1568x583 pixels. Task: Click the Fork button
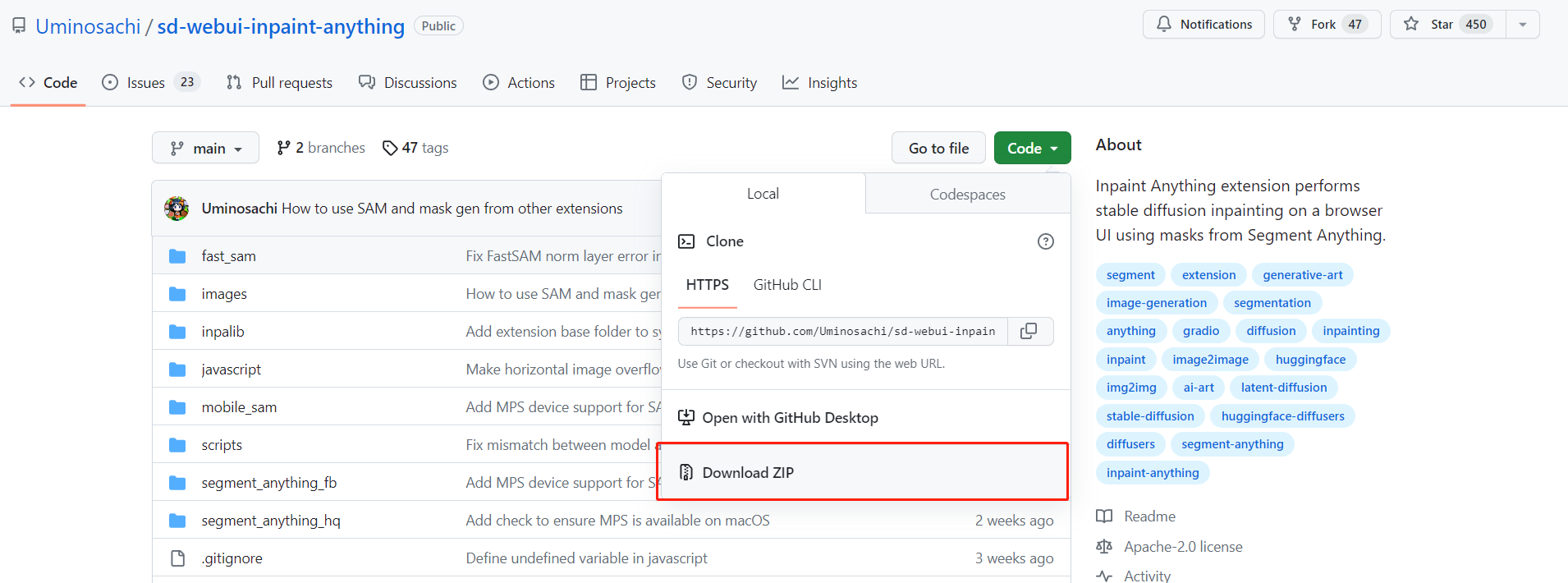(x=1327, y=25)
